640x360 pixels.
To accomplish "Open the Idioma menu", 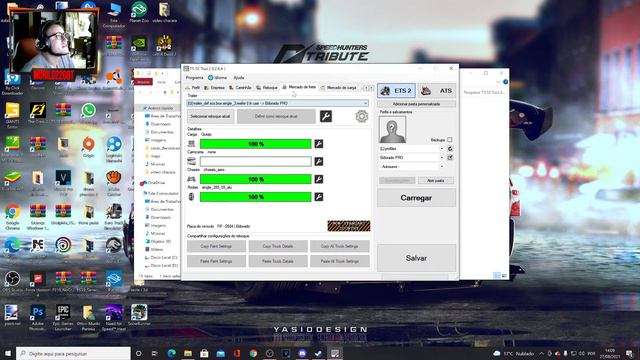I will 218,78.
